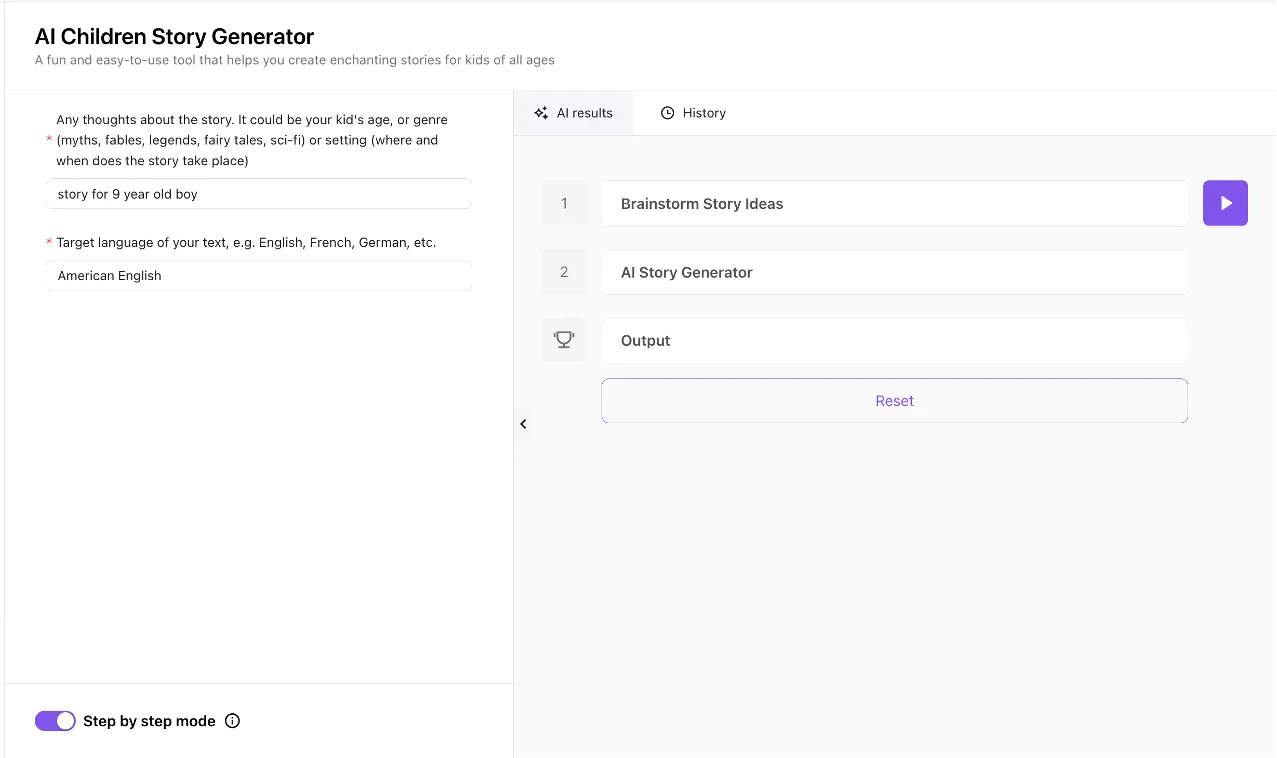The image size is (1277, 758).
Task: Open the Output row
Action: coord(894,341)
